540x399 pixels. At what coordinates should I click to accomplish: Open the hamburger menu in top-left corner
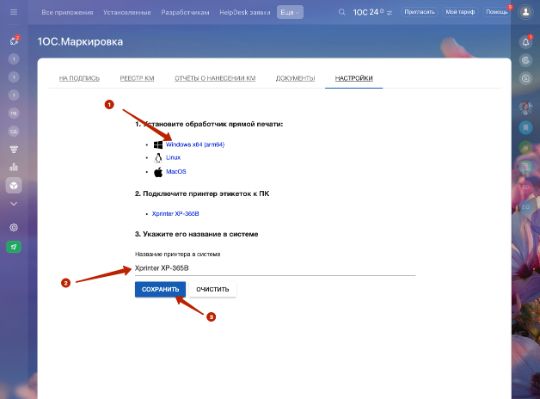point(14,12)
